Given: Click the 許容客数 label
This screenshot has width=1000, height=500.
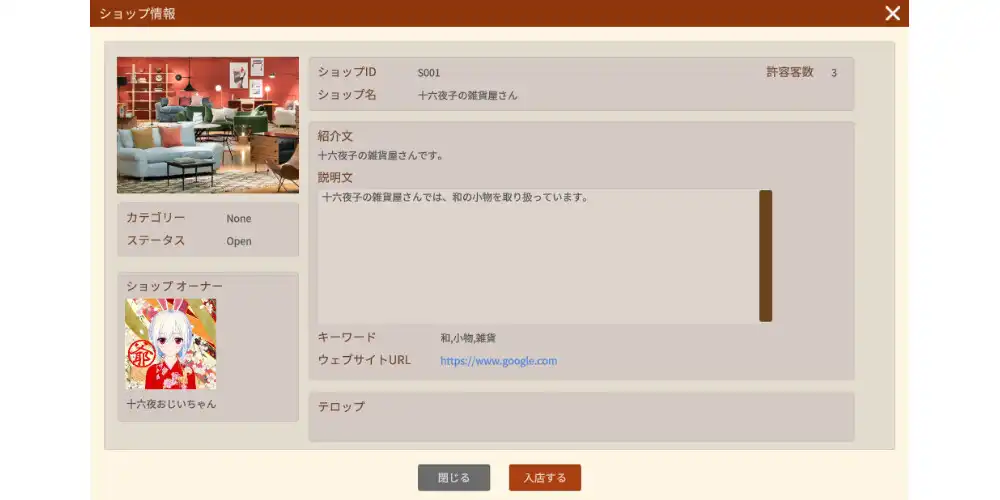Looking at the screenshot, I should [x=790, y=72].
